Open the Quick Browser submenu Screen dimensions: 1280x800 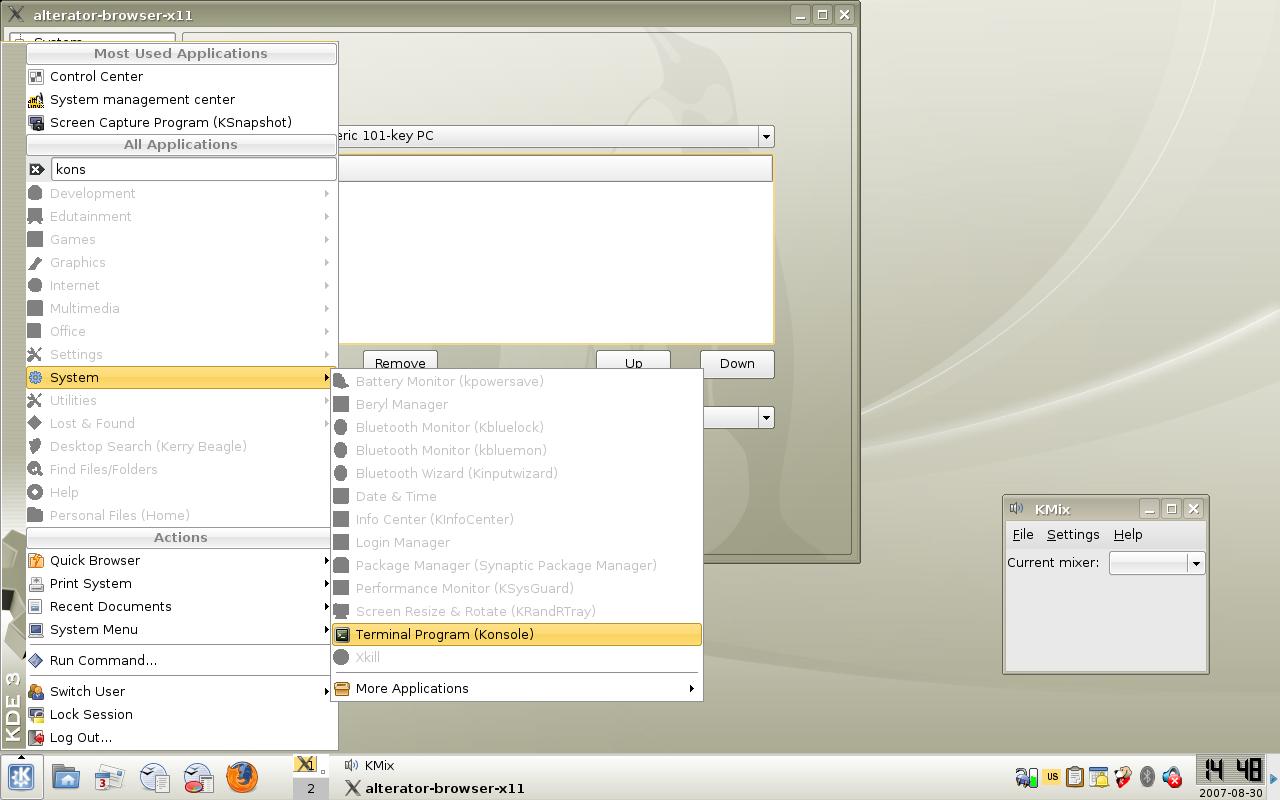click(181, 560)
